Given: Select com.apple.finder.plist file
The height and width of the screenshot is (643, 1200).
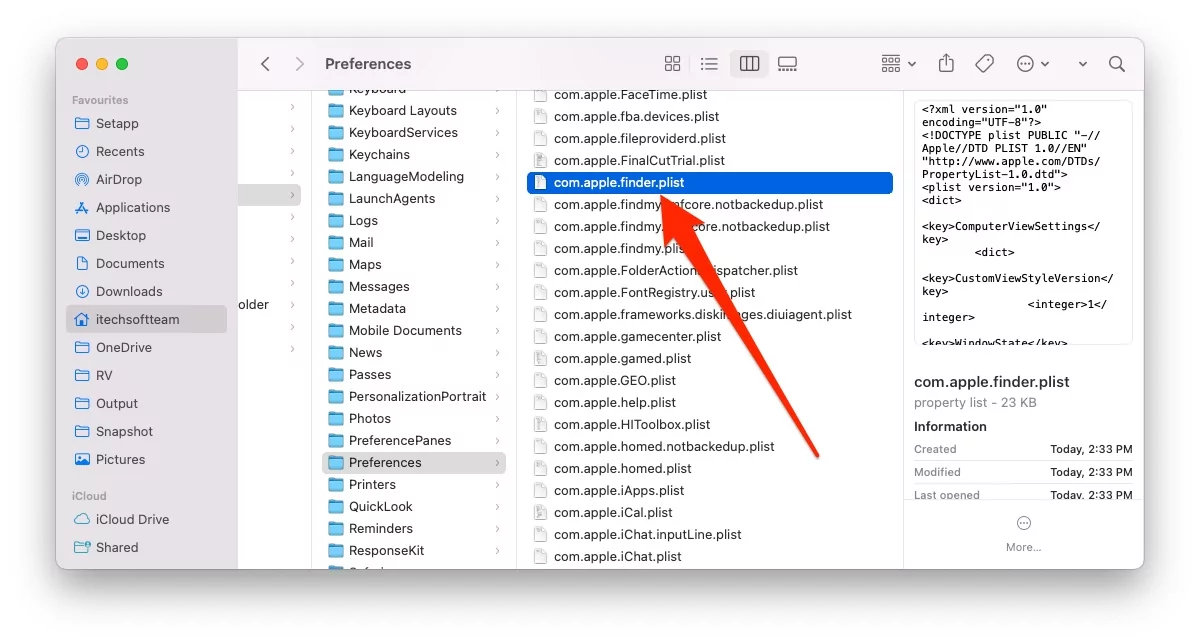Looking at the screenshot, I should tap(710, 183).
